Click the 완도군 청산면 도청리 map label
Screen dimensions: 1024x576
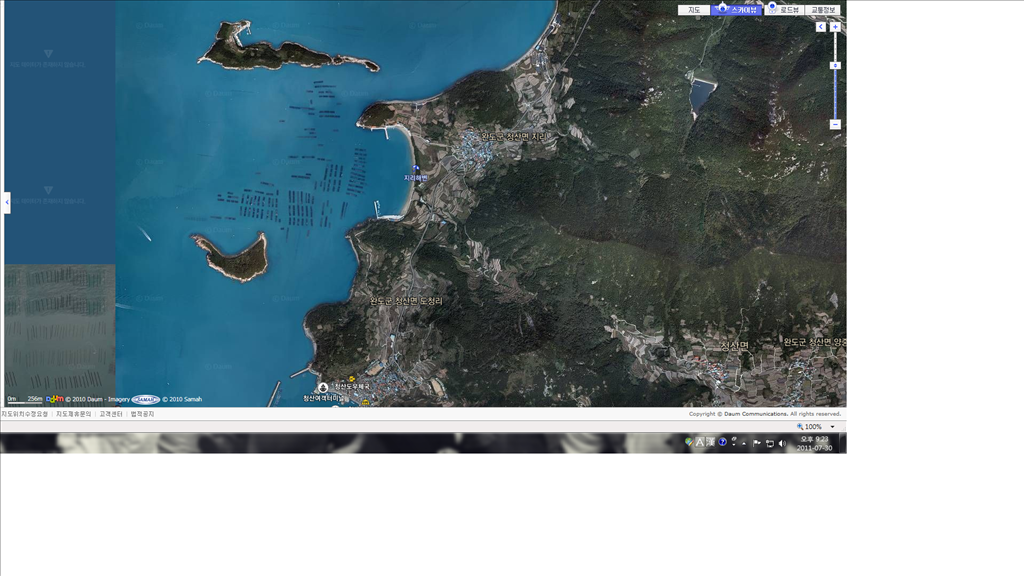click(x=406, y=301)
